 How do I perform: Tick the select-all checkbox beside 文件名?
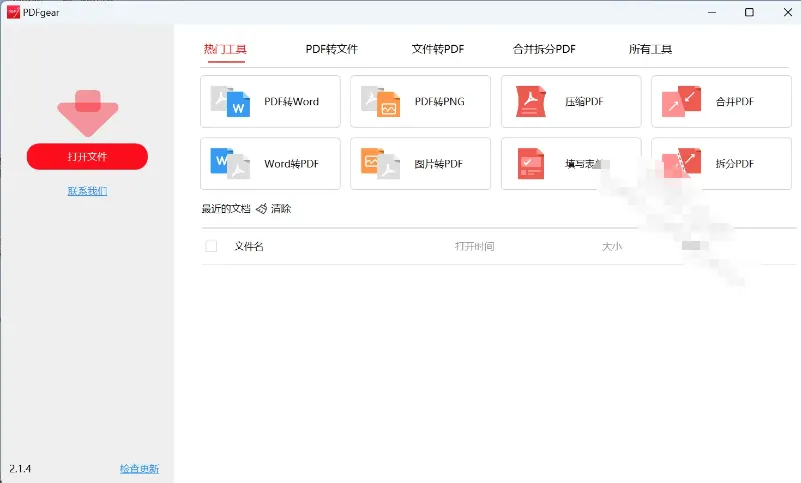[x=211, y=246]
